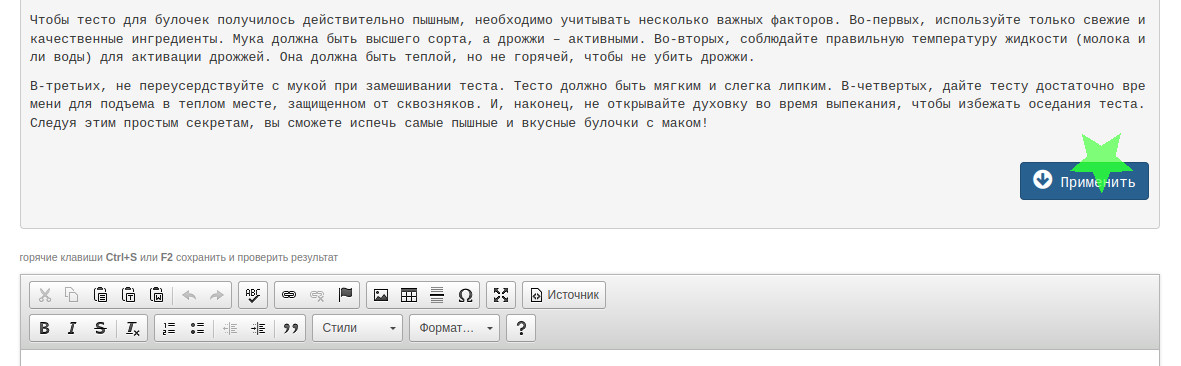
Task: Open the special character Omega icon
Action: pos(465,295)
